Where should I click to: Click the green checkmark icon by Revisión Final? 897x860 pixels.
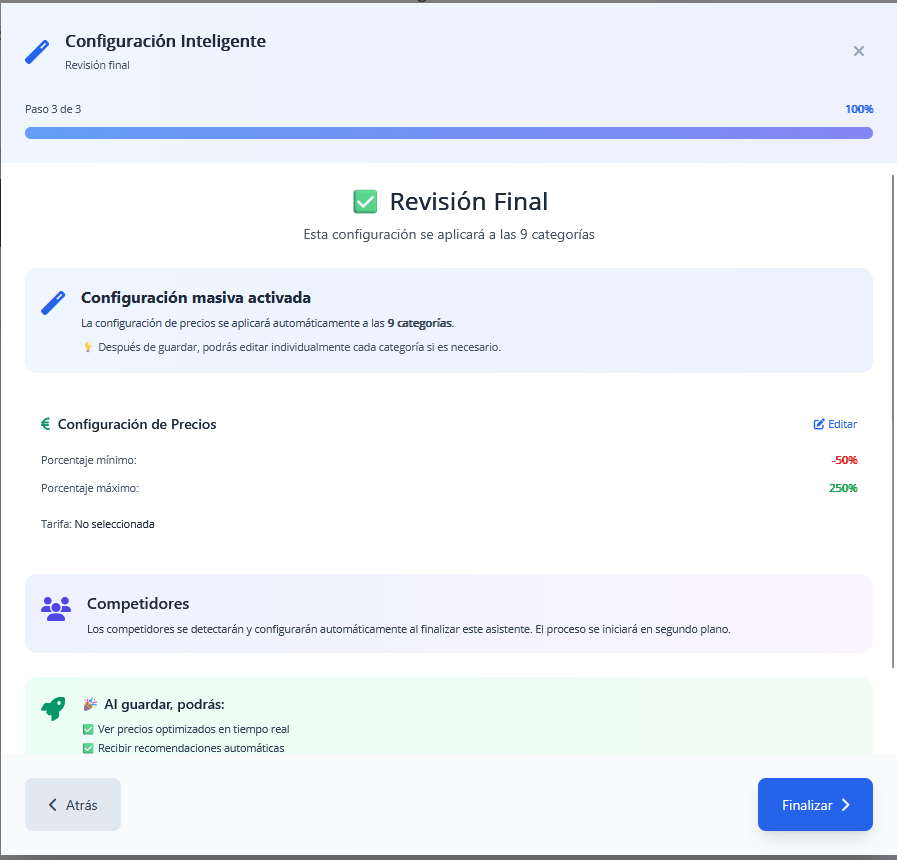point(365,202)
